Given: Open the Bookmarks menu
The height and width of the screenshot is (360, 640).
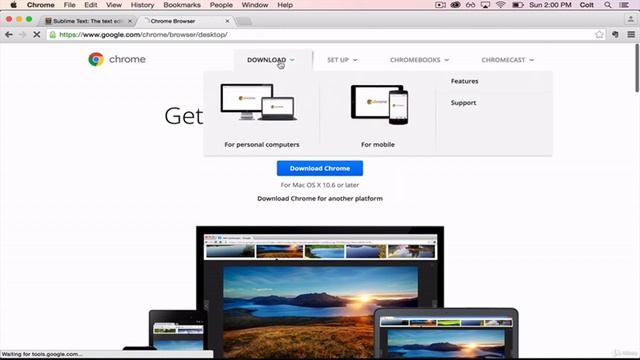Looking at the screenshot, I should 182,5.
